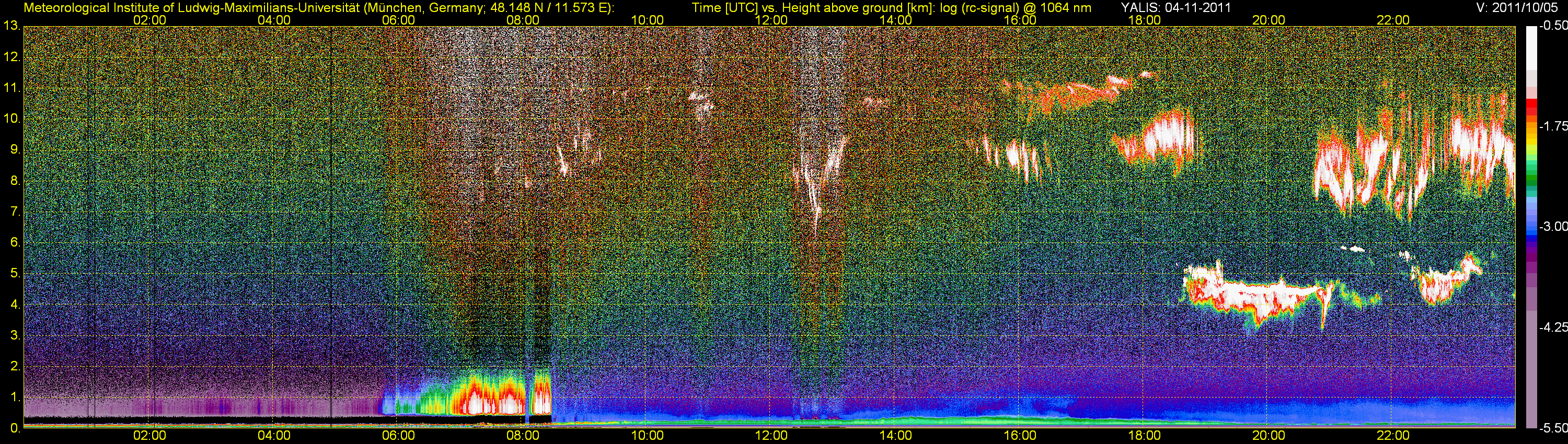Select the 20:00 tick label on the top axis
The width and height of the screenshot is (1568, 444).
1269,20
